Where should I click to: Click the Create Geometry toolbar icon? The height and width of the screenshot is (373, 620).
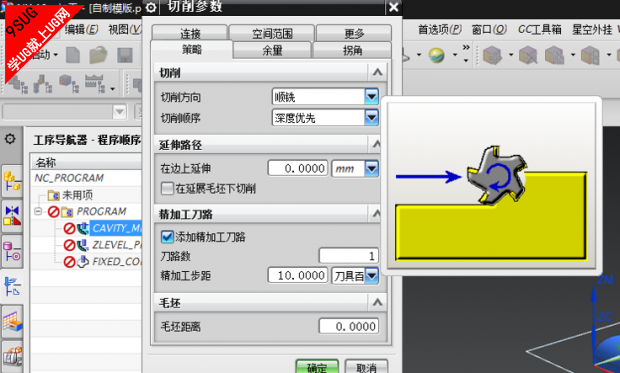(x=68, y=83)
